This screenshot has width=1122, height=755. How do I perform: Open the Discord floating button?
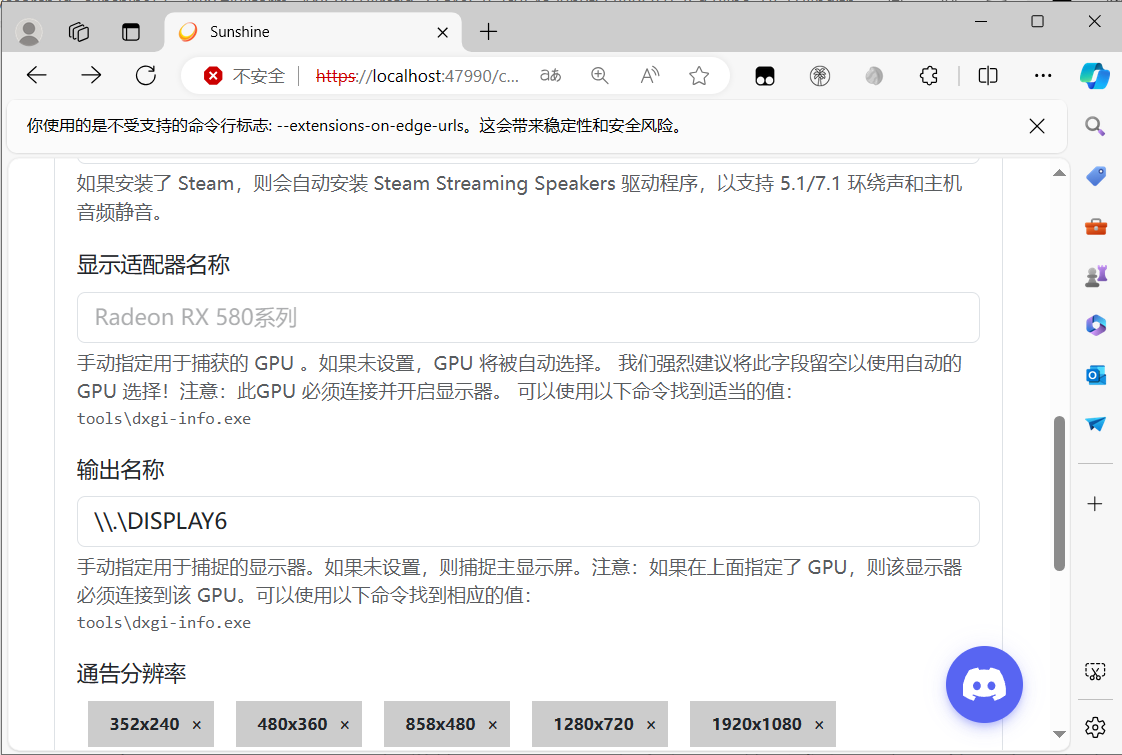coord(984,685)
